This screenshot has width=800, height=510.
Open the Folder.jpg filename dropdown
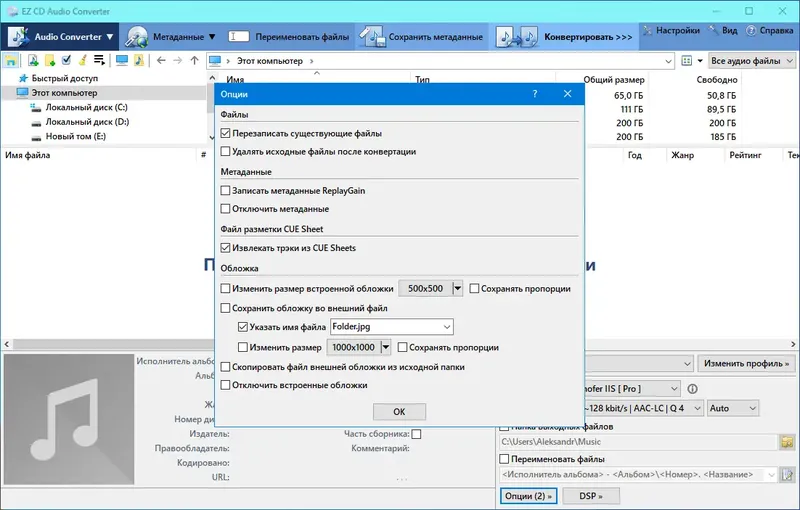click(x=447, y=327)
